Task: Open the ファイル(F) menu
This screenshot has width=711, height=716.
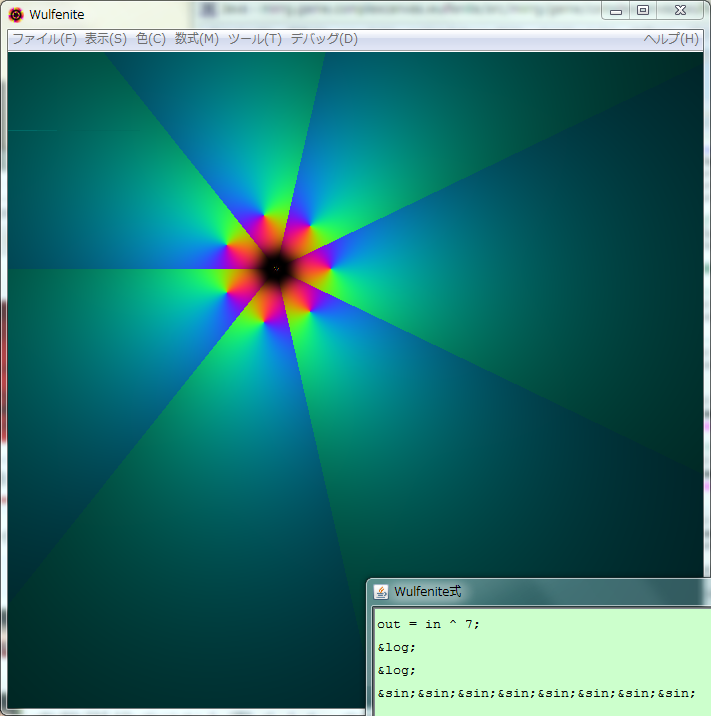Action: [x=43, y=39]
